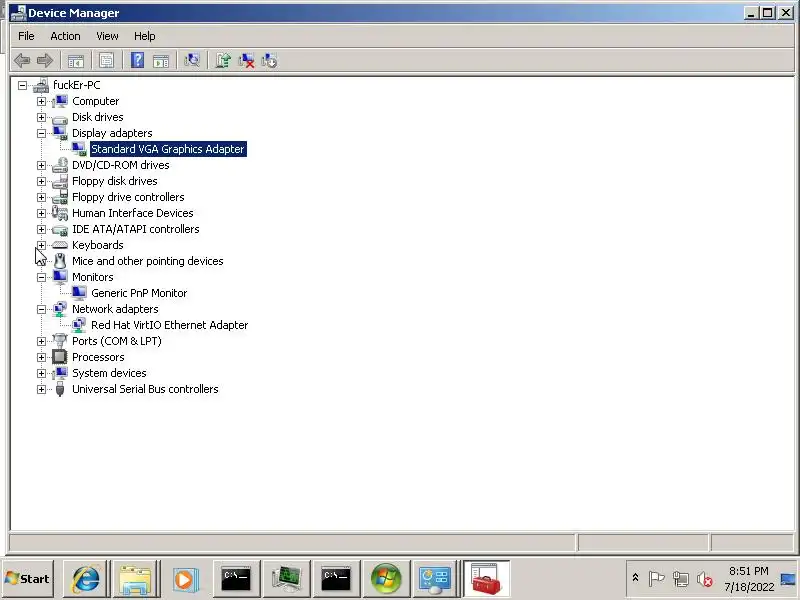The height and width of the screenshot is (600, 800).
Task: Open Windows Media Player from taskbar
Action: point(185,579)
